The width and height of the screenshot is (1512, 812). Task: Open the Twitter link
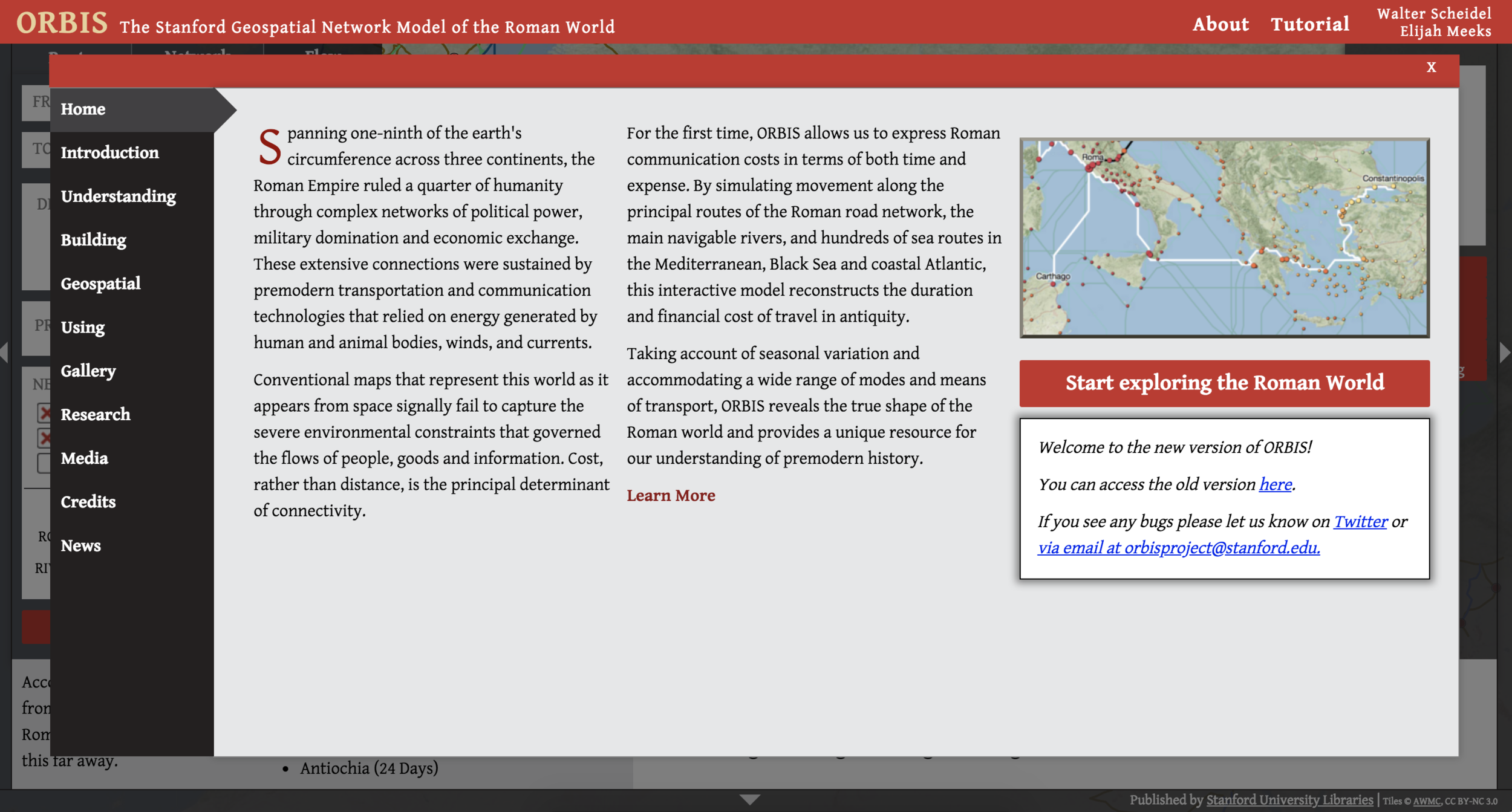(1360, 521)
